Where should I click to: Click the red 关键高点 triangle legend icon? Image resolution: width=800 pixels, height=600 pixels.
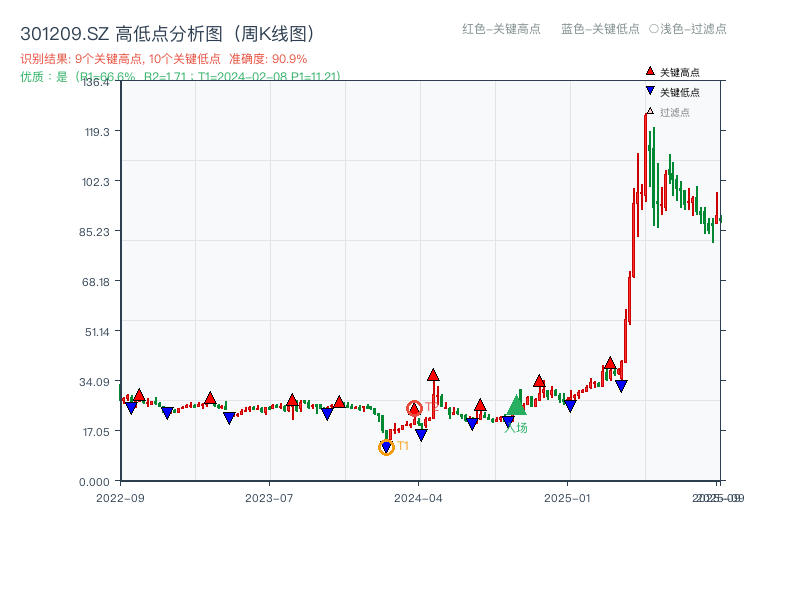[x=648, y=71]
